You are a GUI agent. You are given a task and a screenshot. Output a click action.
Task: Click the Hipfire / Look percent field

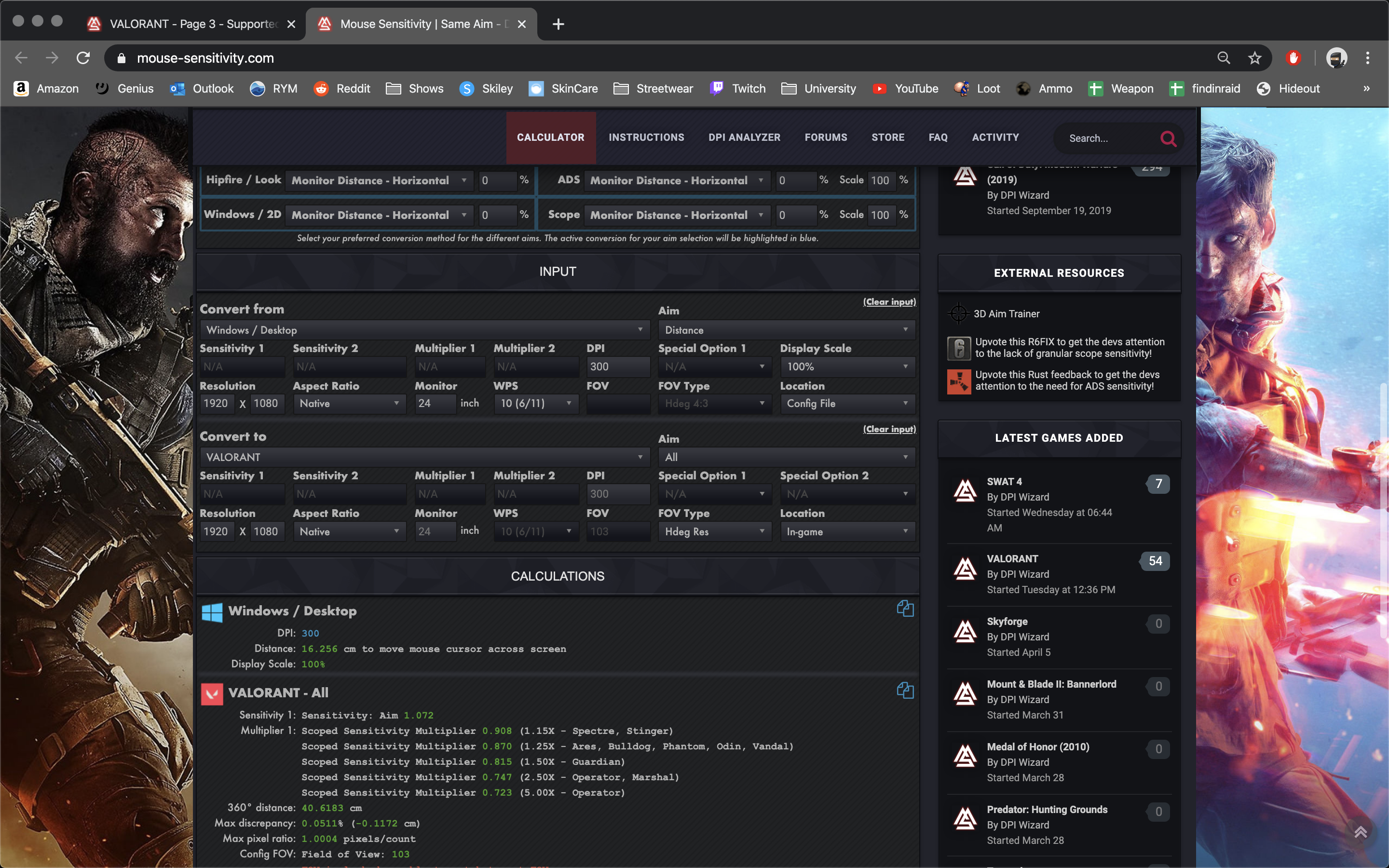coord(497,180)
